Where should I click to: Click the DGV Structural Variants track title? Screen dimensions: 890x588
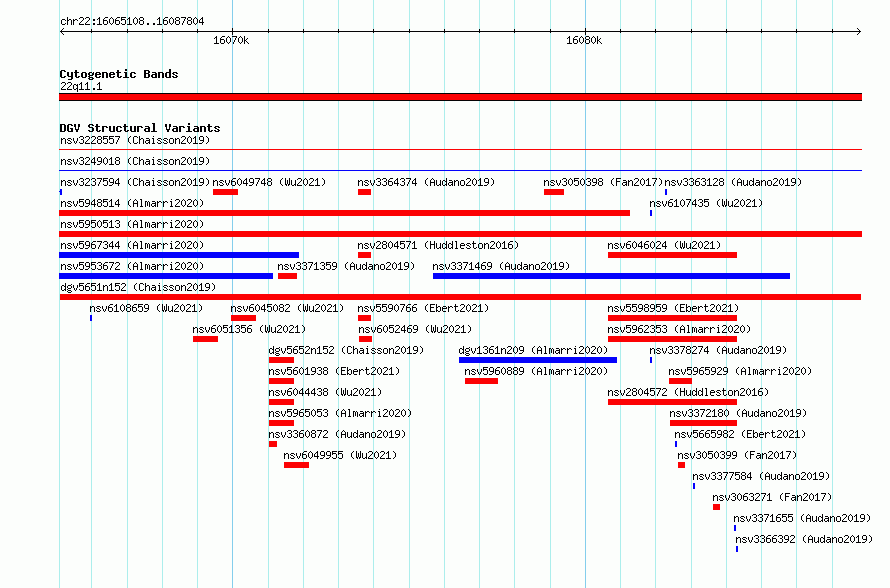coord(140,128)
